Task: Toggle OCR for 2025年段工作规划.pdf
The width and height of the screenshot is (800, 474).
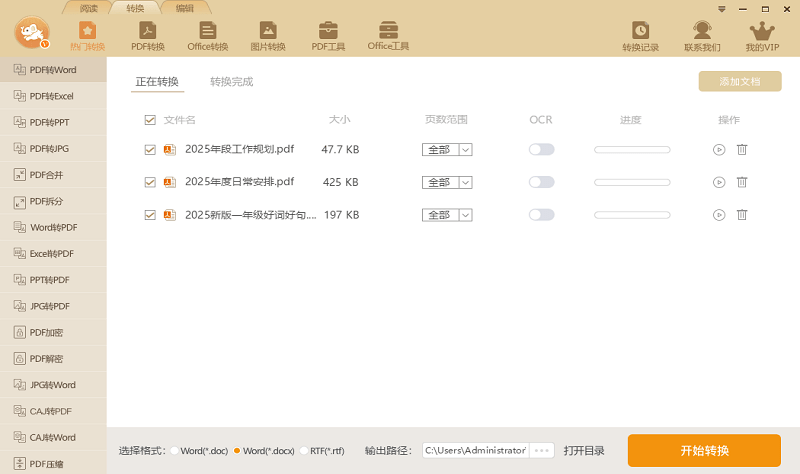Action: pos(541,150)
